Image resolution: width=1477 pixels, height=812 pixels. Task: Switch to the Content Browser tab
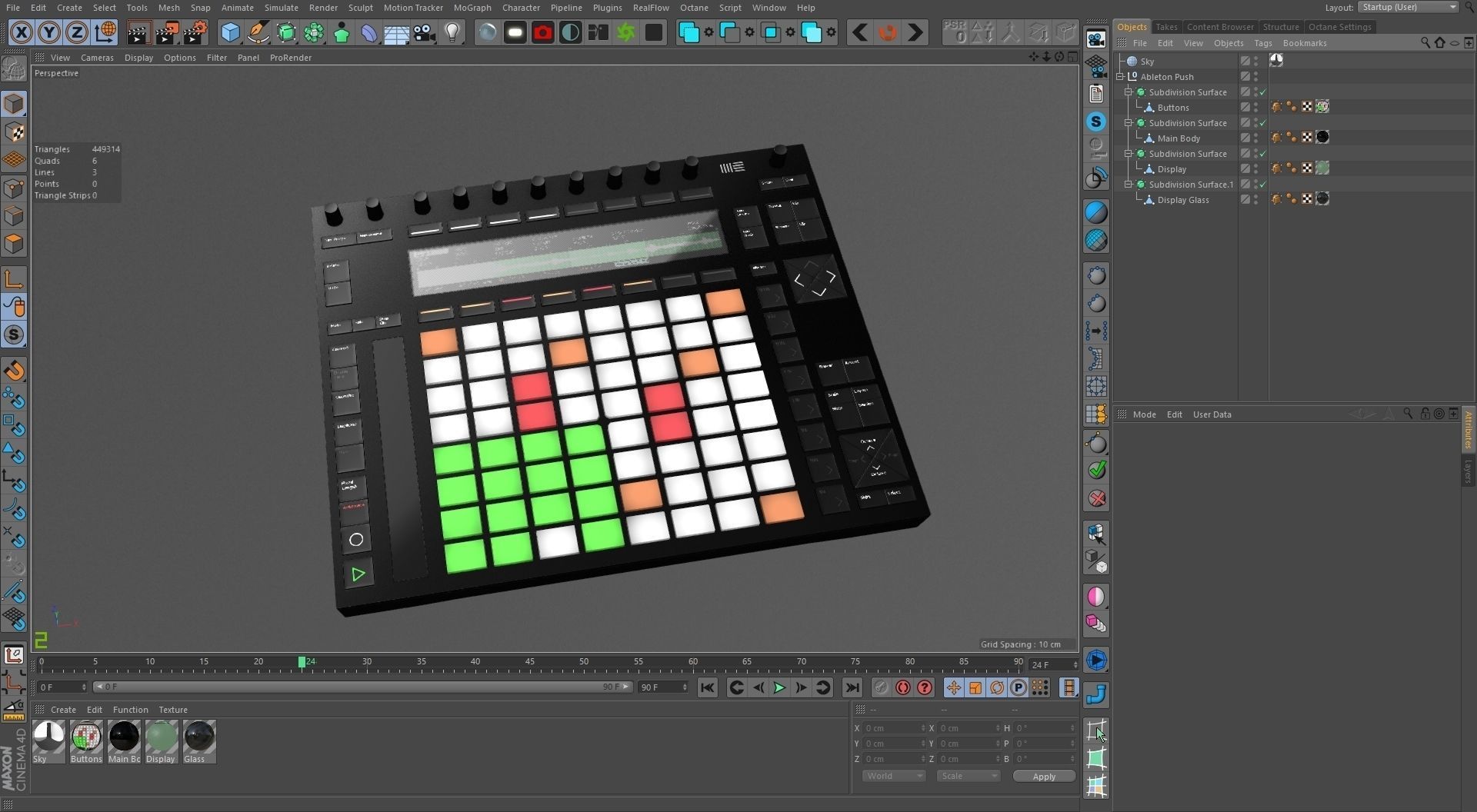point(1220,27)
